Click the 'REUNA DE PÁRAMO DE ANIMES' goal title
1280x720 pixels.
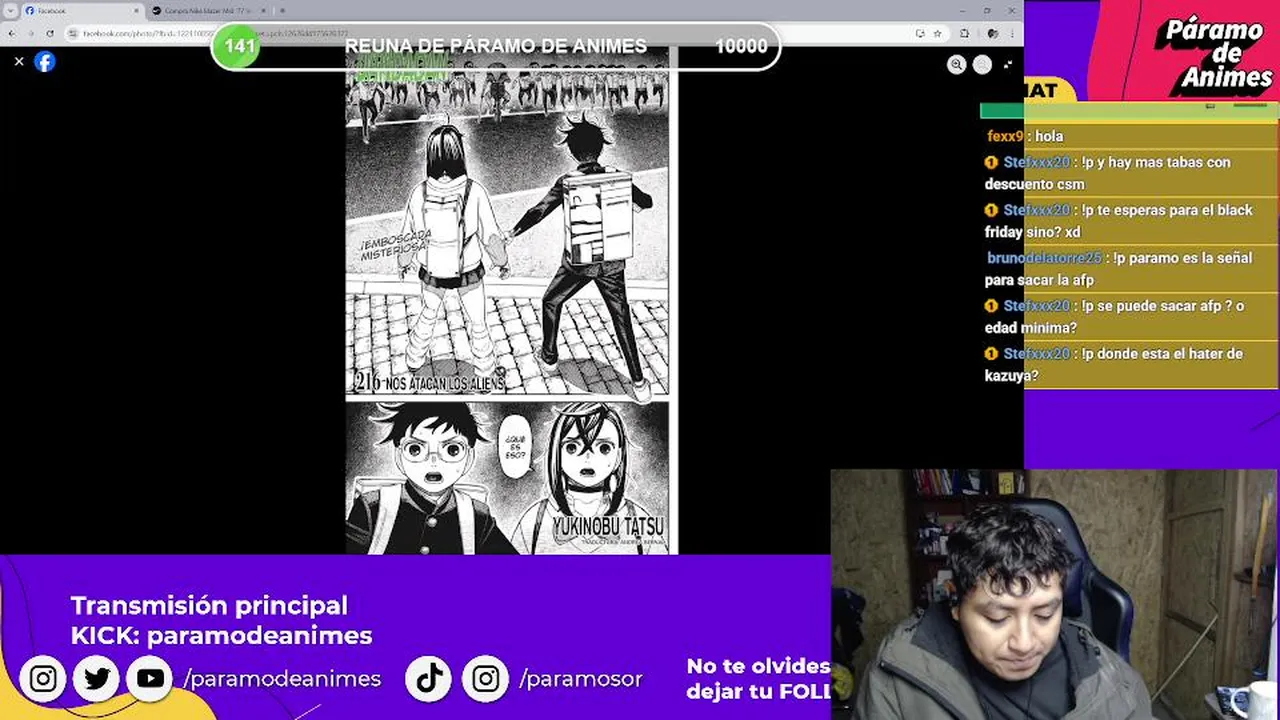coord(495,46)
